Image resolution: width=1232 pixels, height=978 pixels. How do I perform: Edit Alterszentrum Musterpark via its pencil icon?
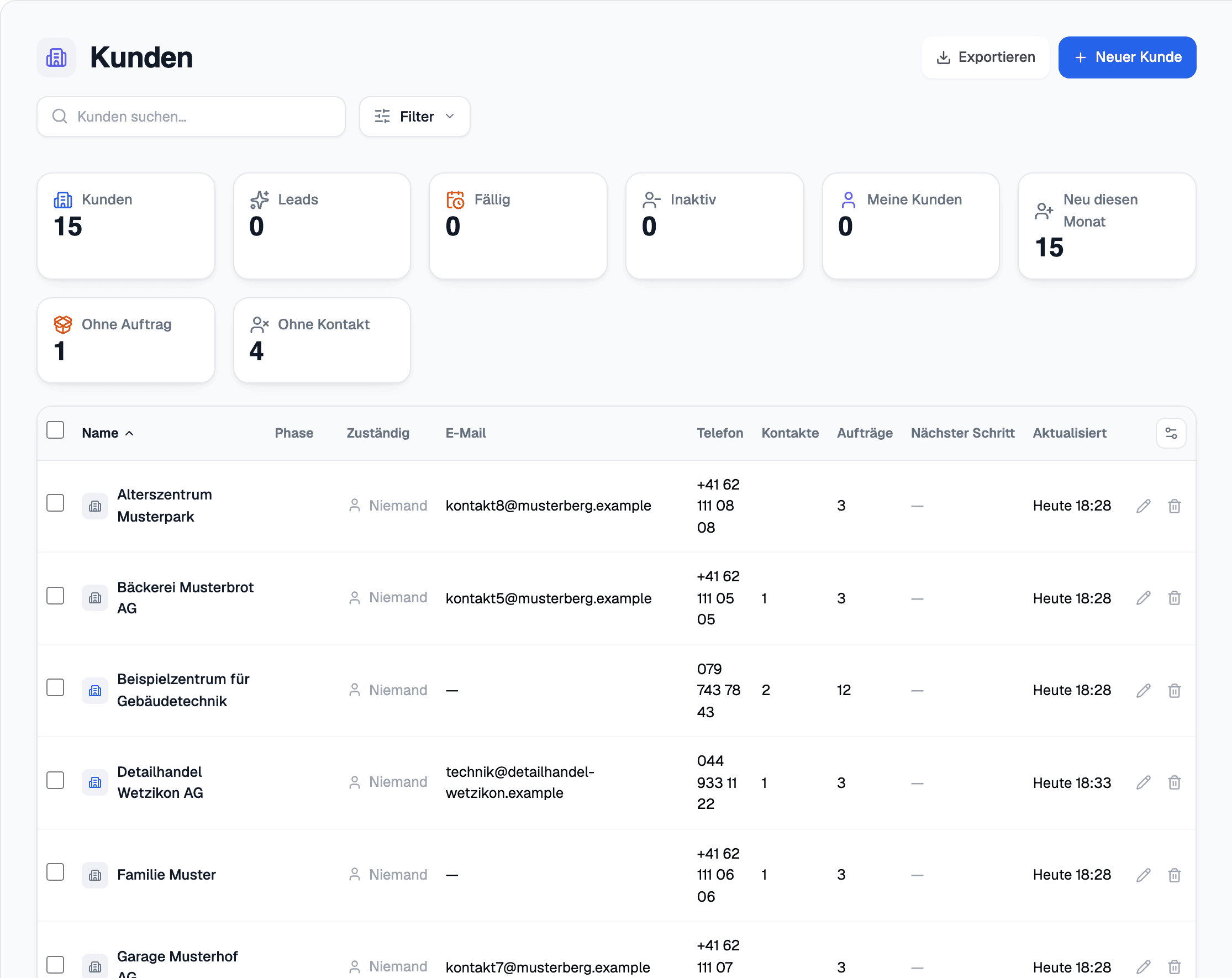click(1144, 506)
